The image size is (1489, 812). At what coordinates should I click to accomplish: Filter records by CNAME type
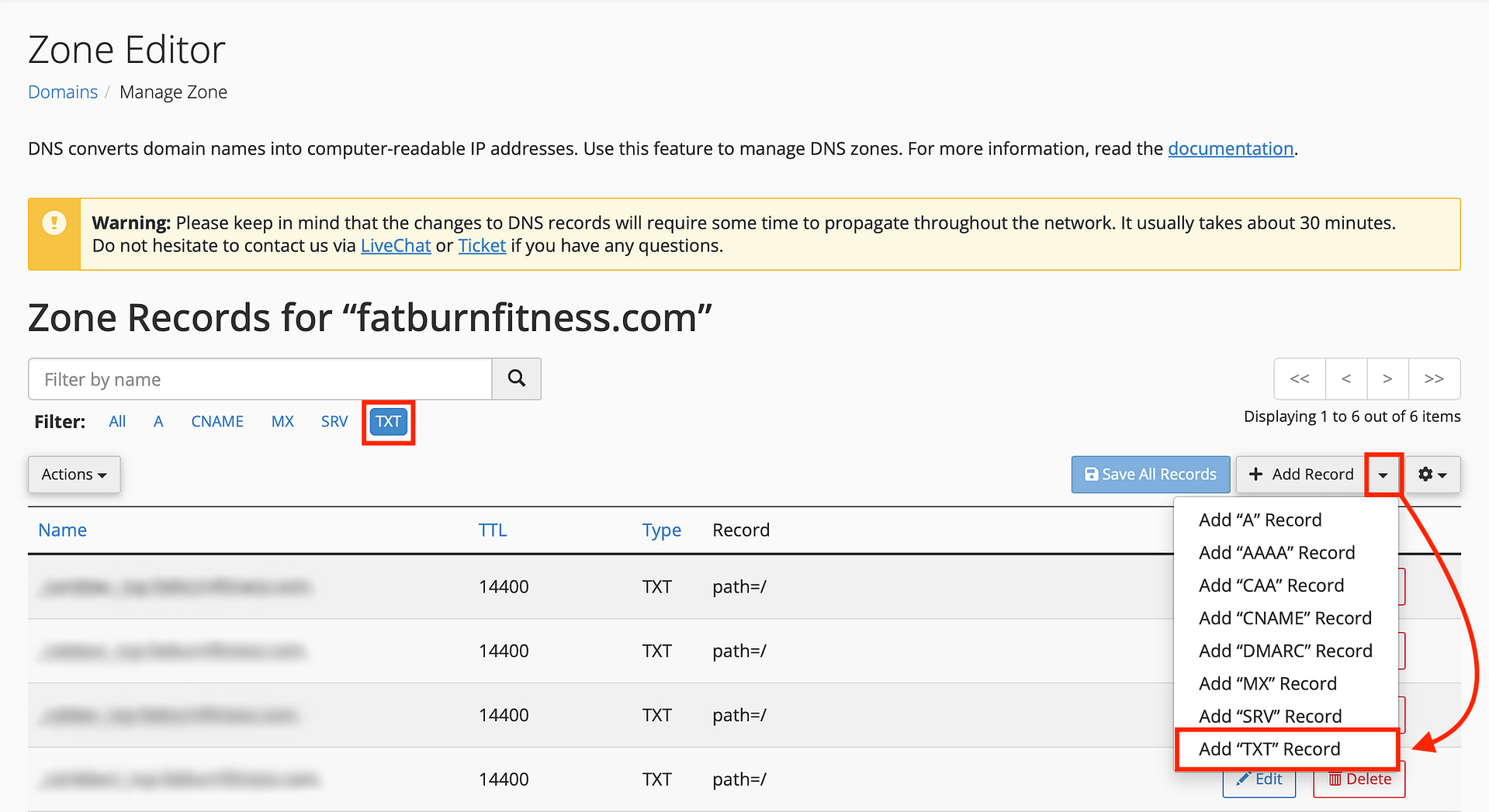tap(217, 421)
